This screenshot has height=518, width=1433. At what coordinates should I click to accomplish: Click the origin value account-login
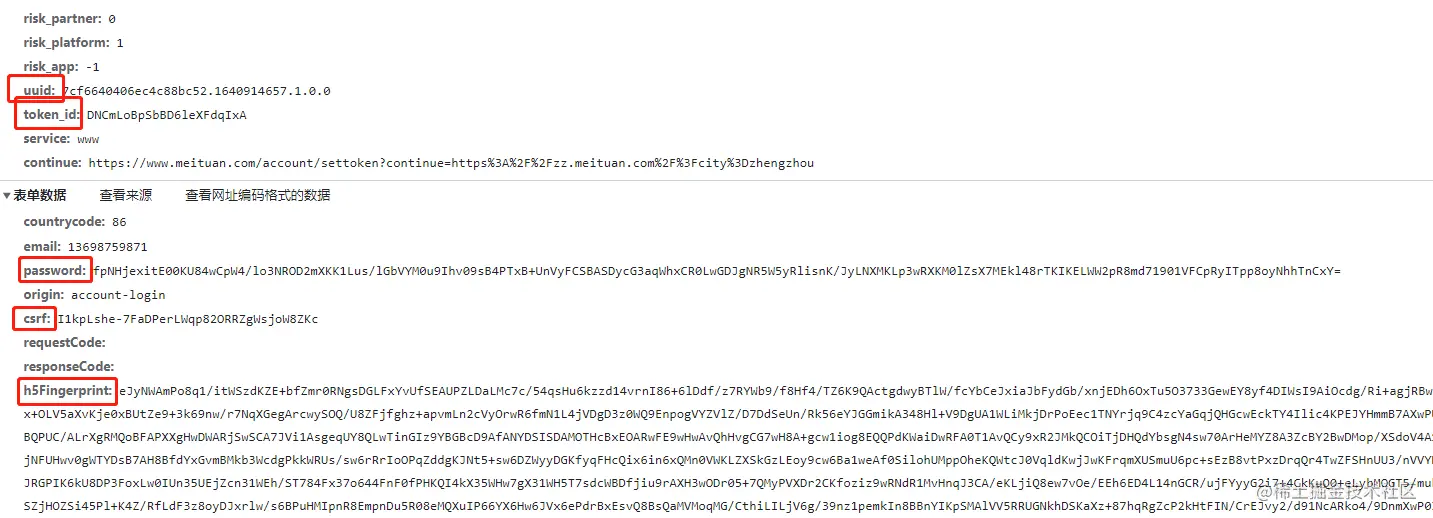[118, 295]
